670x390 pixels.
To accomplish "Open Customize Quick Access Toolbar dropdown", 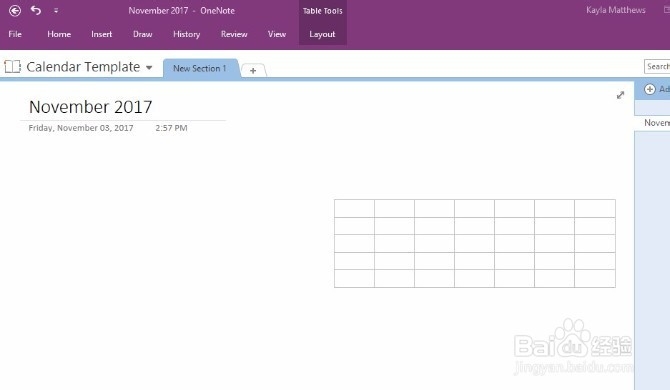I will pos(56,11).
